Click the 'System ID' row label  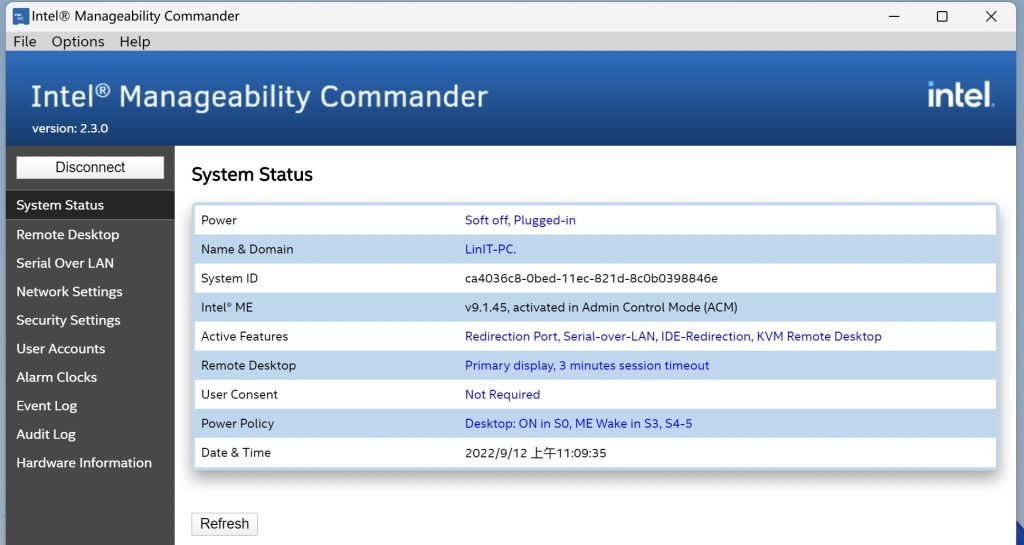pyautogui.click(x=229, y=278)
